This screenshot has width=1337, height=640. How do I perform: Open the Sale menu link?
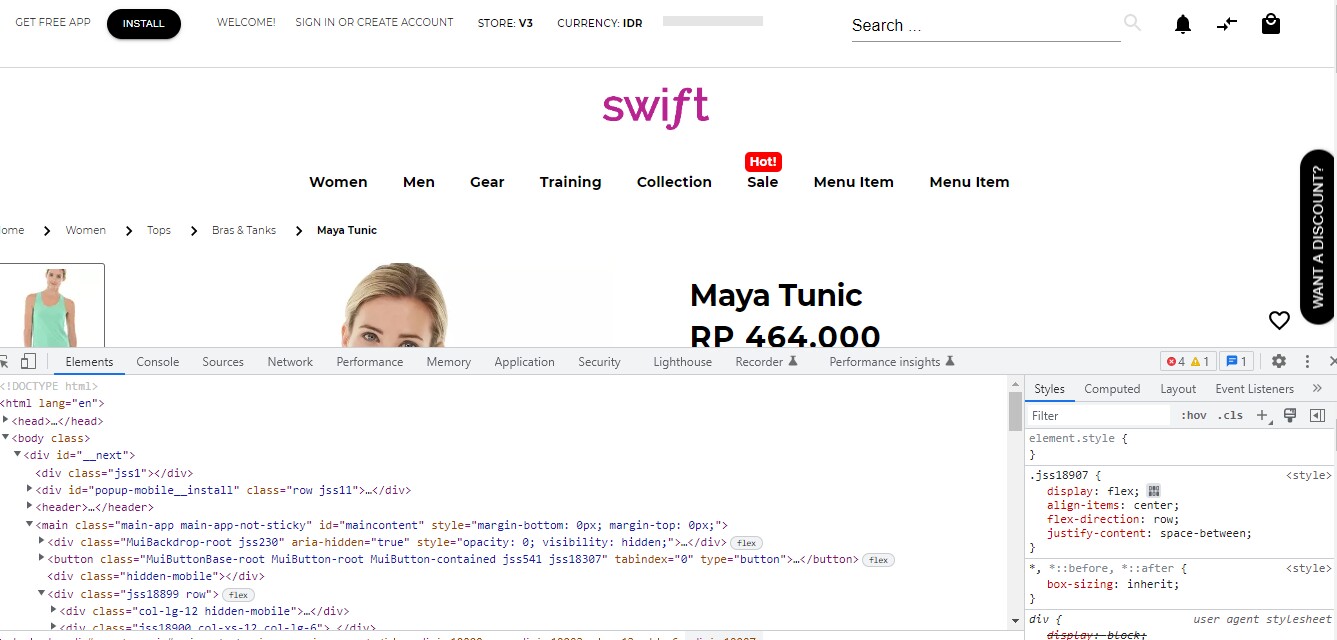coord(762,182)
